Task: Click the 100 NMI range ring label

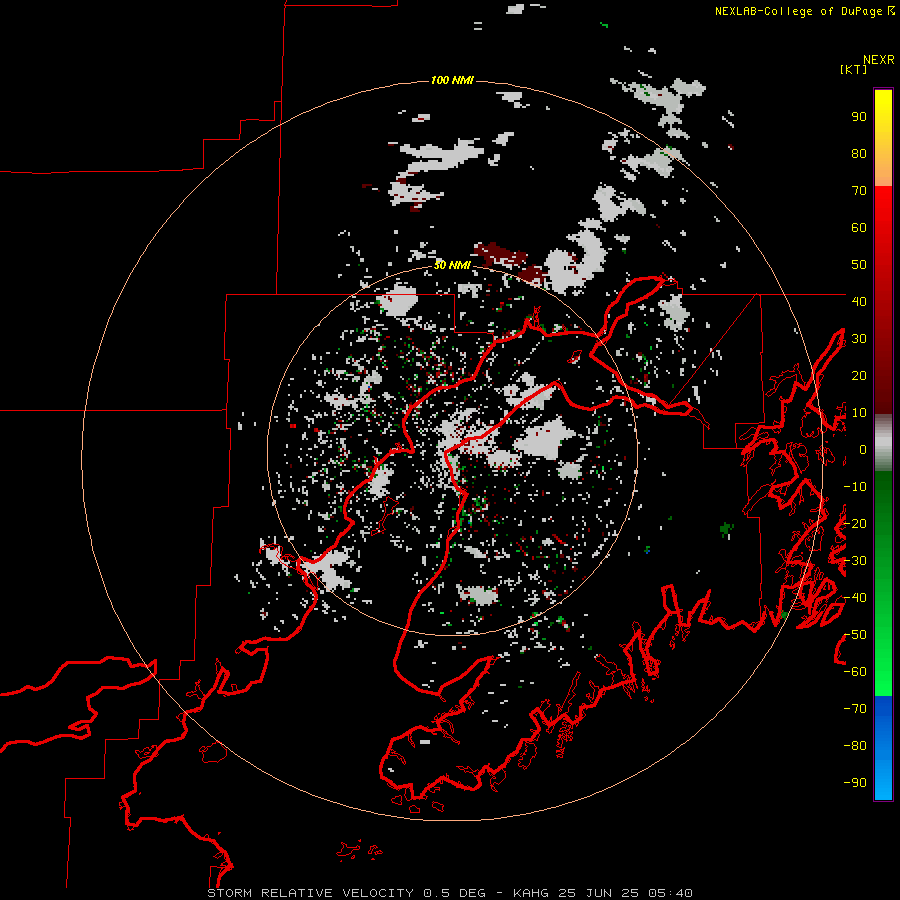Action: (x=452, y=80)
